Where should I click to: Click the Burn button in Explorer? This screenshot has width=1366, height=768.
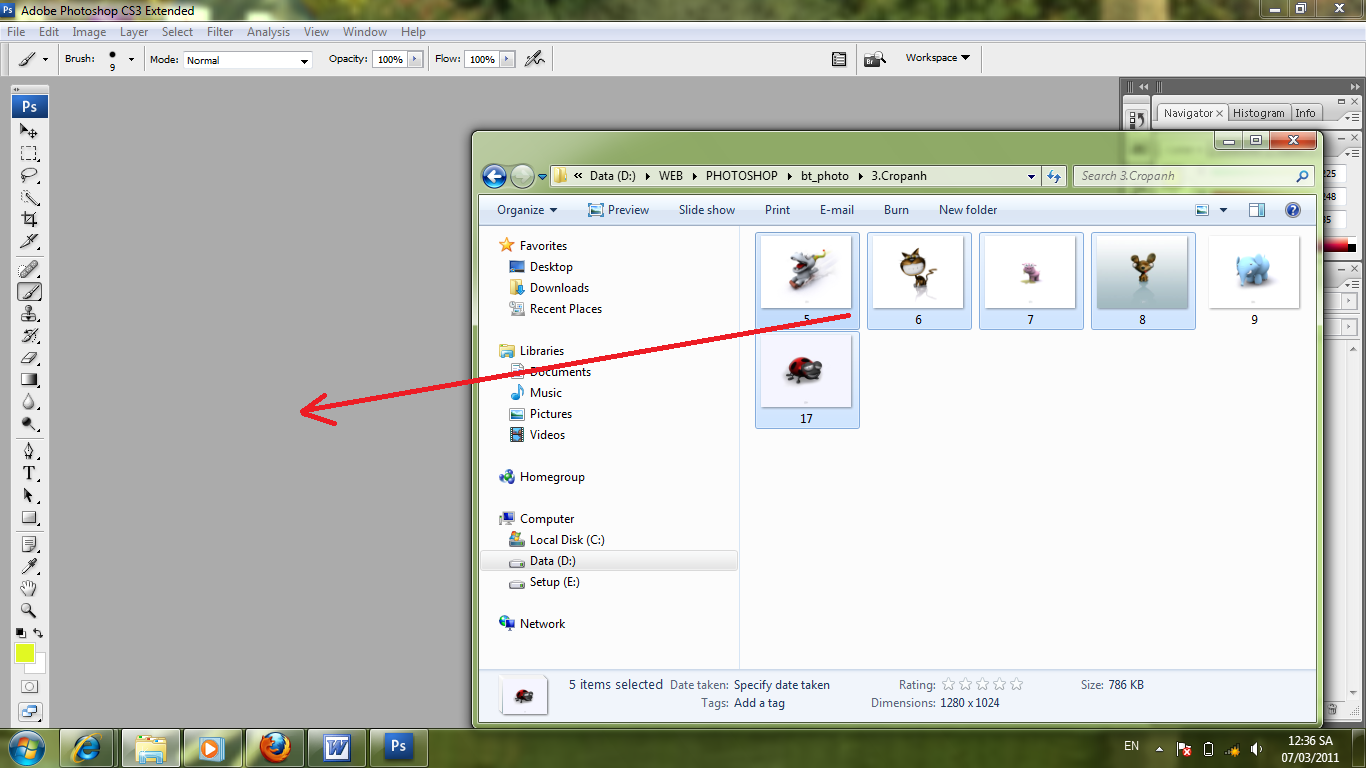(x=896, y=210)
